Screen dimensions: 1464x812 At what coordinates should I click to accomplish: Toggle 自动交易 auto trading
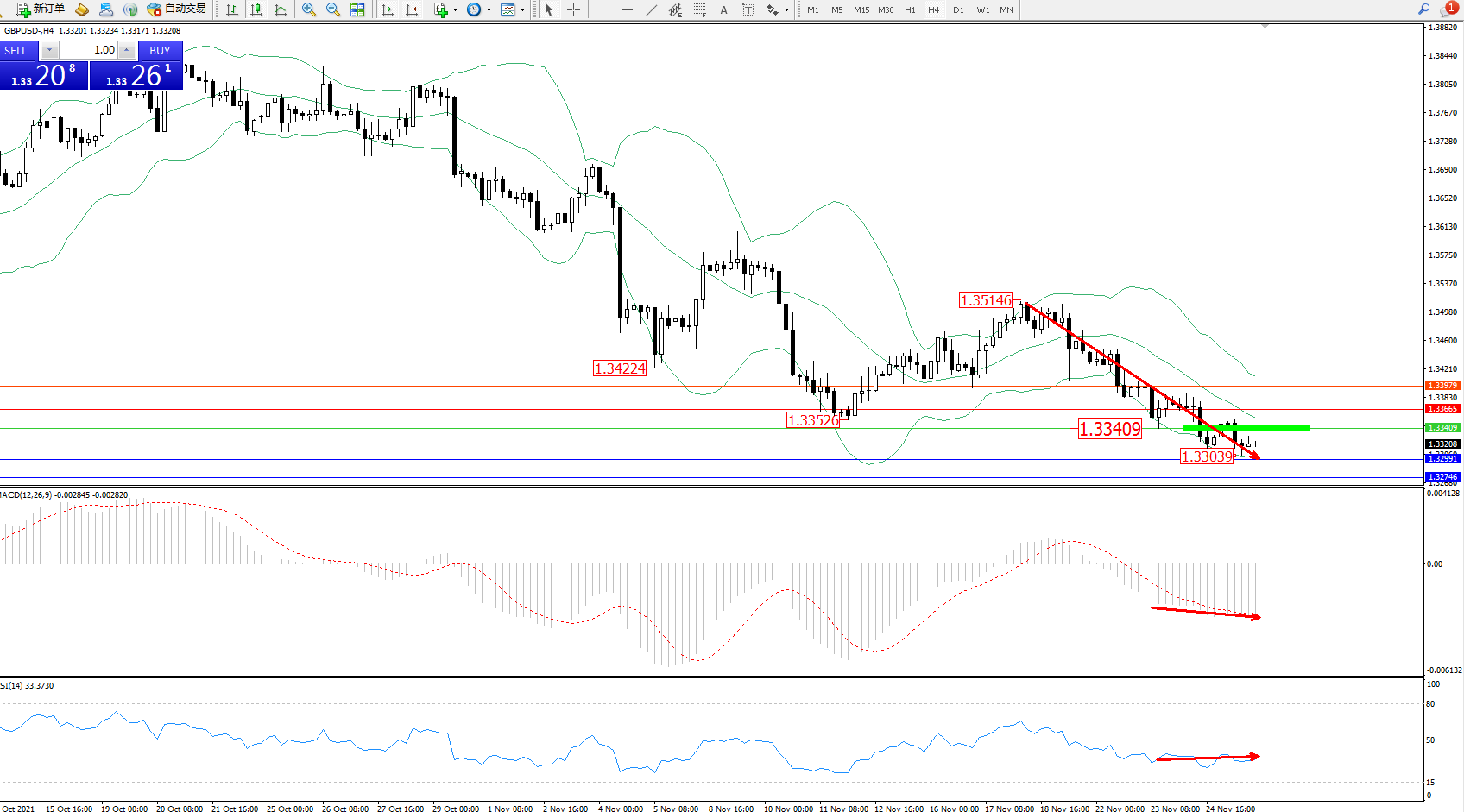pyautogui.click(x=177, y=9)
